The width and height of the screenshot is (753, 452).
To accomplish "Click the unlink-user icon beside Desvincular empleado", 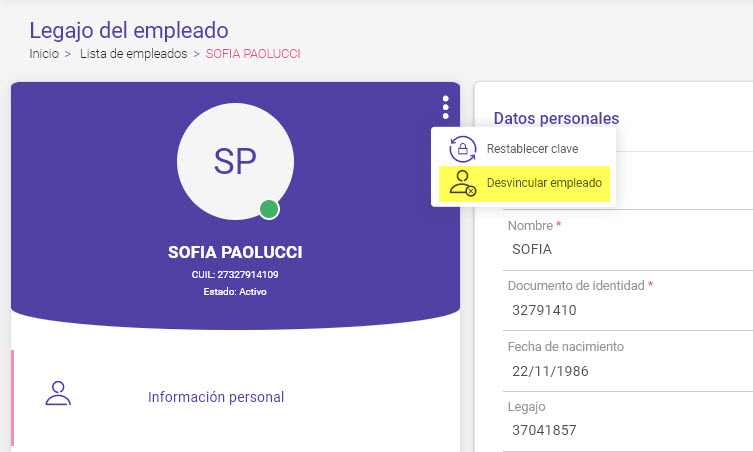I will tap(462, 183).
